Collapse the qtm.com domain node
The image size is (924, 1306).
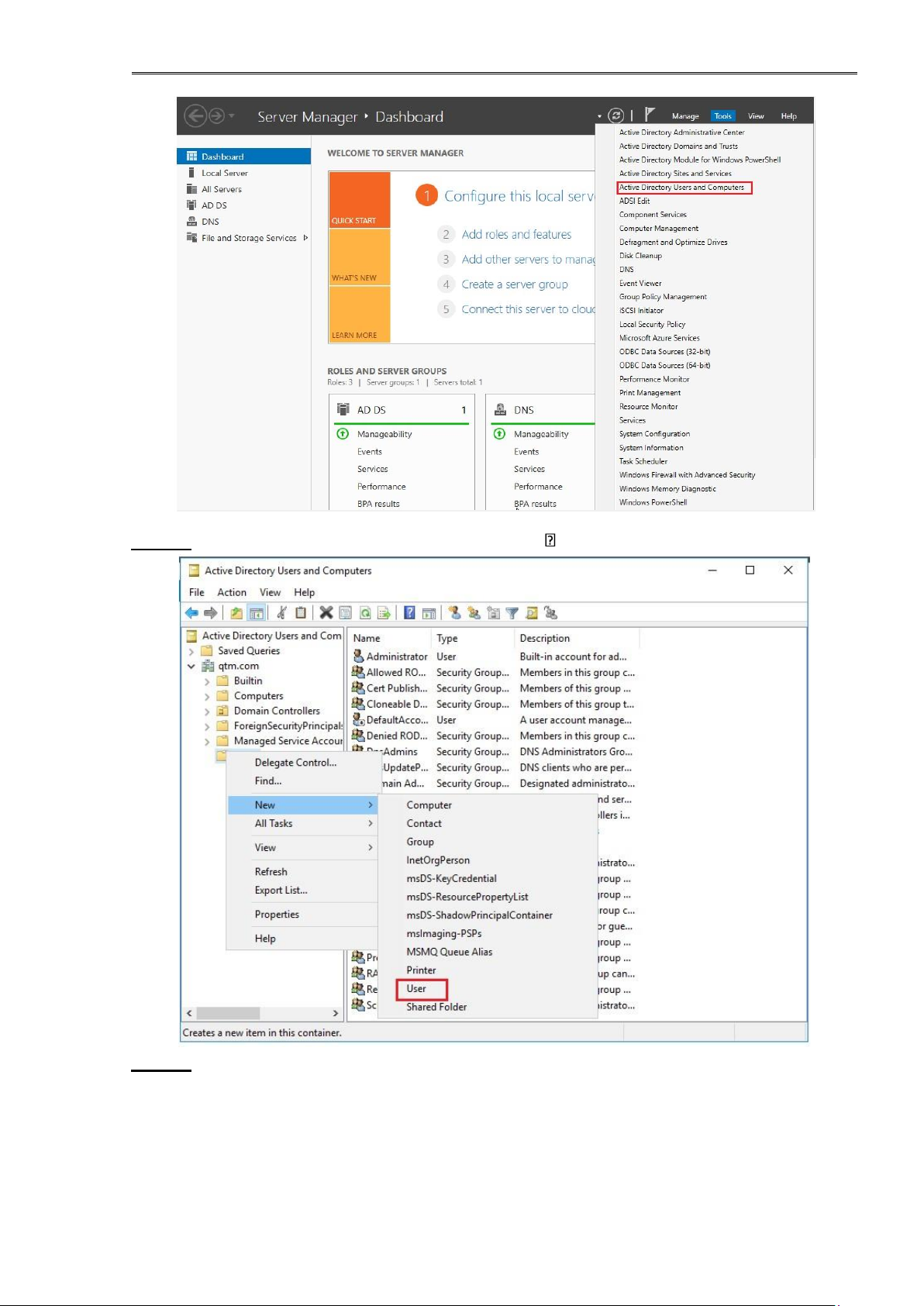click(x=191, y=666)
